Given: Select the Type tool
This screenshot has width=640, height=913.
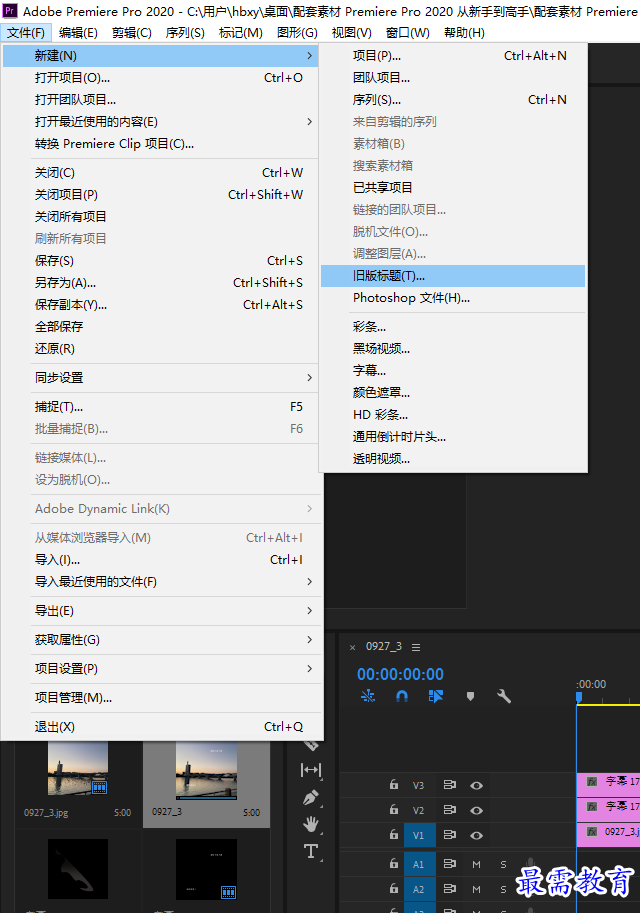Looking at the screenshot, I should coord(311,852).
